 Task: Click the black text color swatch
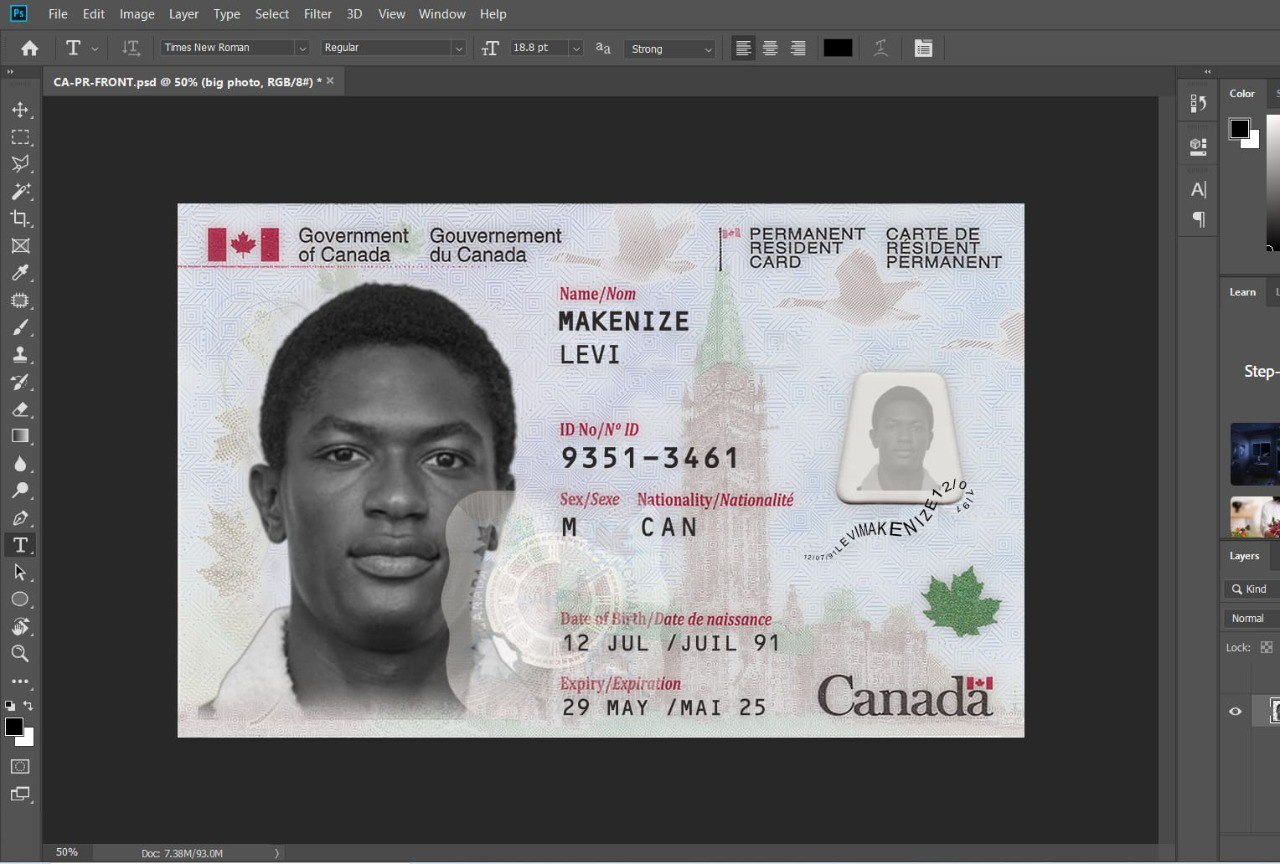tap(837, 48)
